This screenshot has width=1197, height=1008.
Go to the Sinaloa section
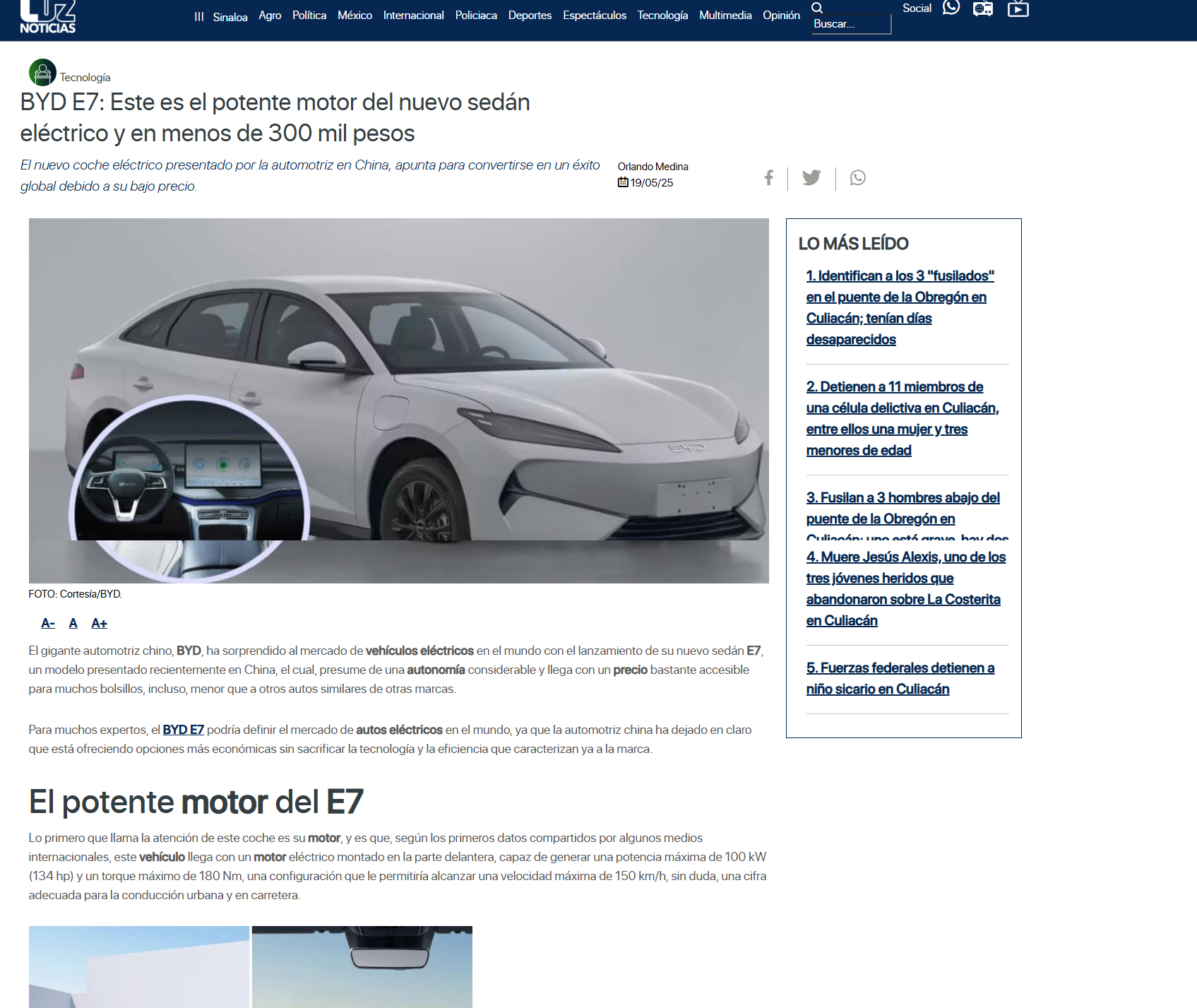[x=230, y=17]
